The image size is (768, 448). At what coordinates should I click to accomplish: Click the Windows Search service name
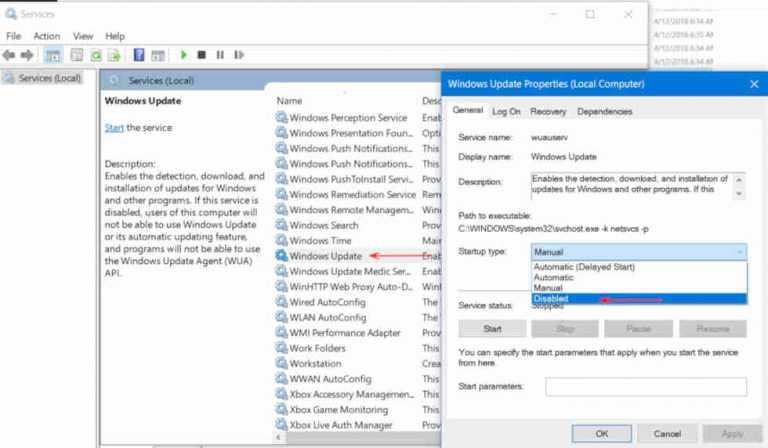click(324, 225)
